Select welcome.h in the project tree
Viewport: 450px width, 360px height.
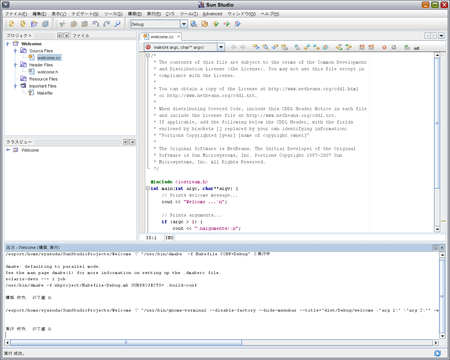48,72
